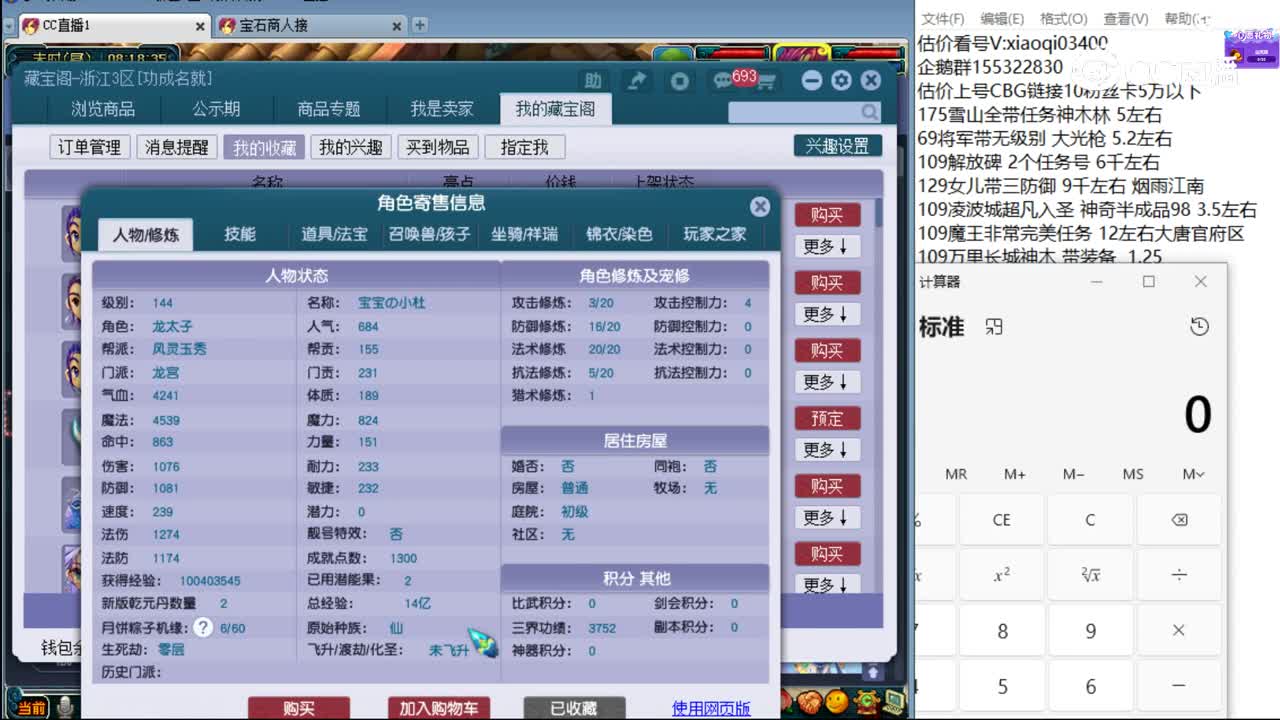Click the 藏宝阁 search input field
The width and height of the screenshot is (1280, 720).
click(794, 113)
